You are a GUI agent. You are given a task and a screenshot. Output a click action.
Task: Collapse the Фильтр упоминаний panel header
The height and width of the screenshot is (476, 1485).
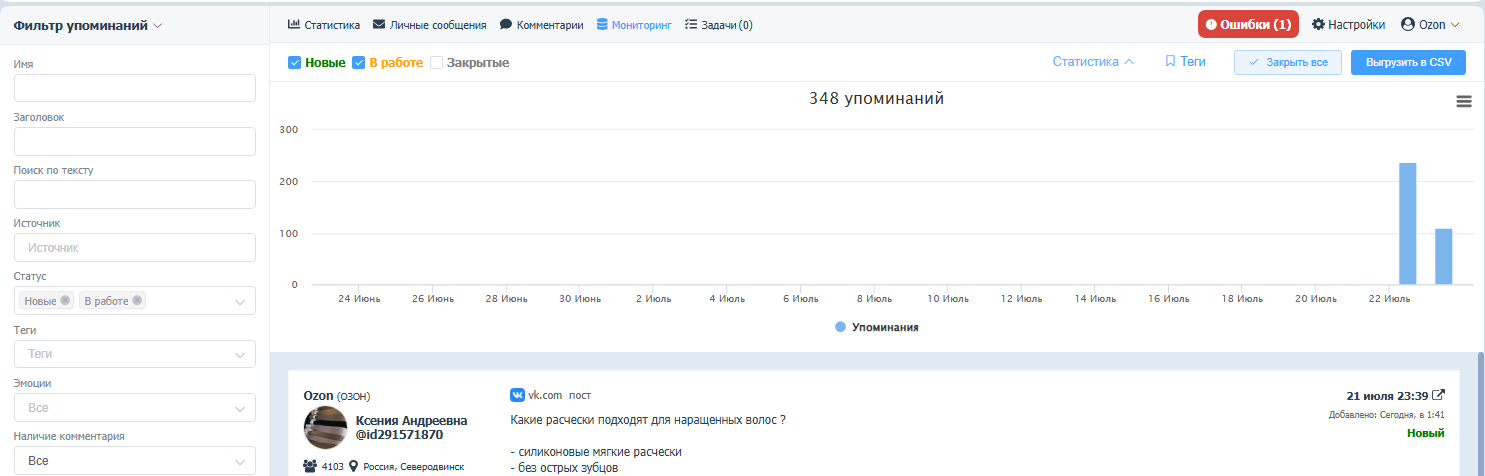pos(88,26)
